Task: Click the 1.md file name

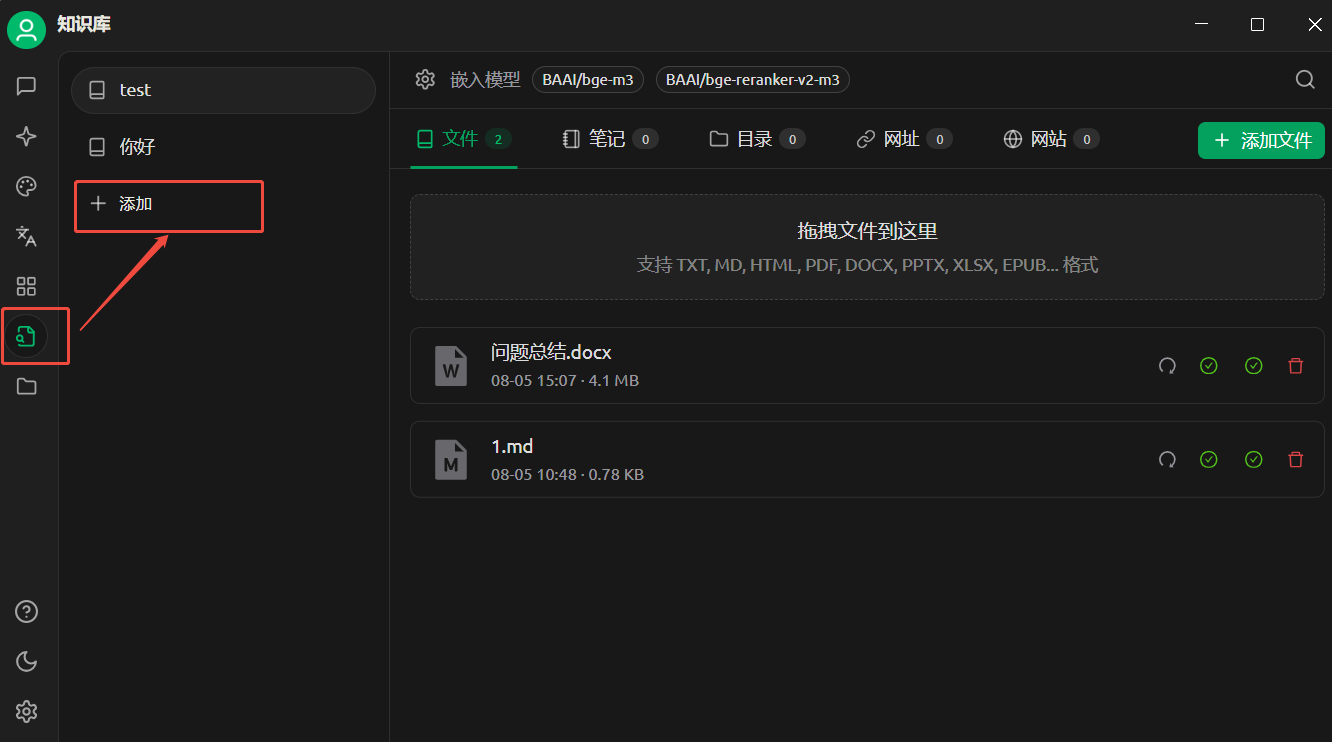Action: 512,446
